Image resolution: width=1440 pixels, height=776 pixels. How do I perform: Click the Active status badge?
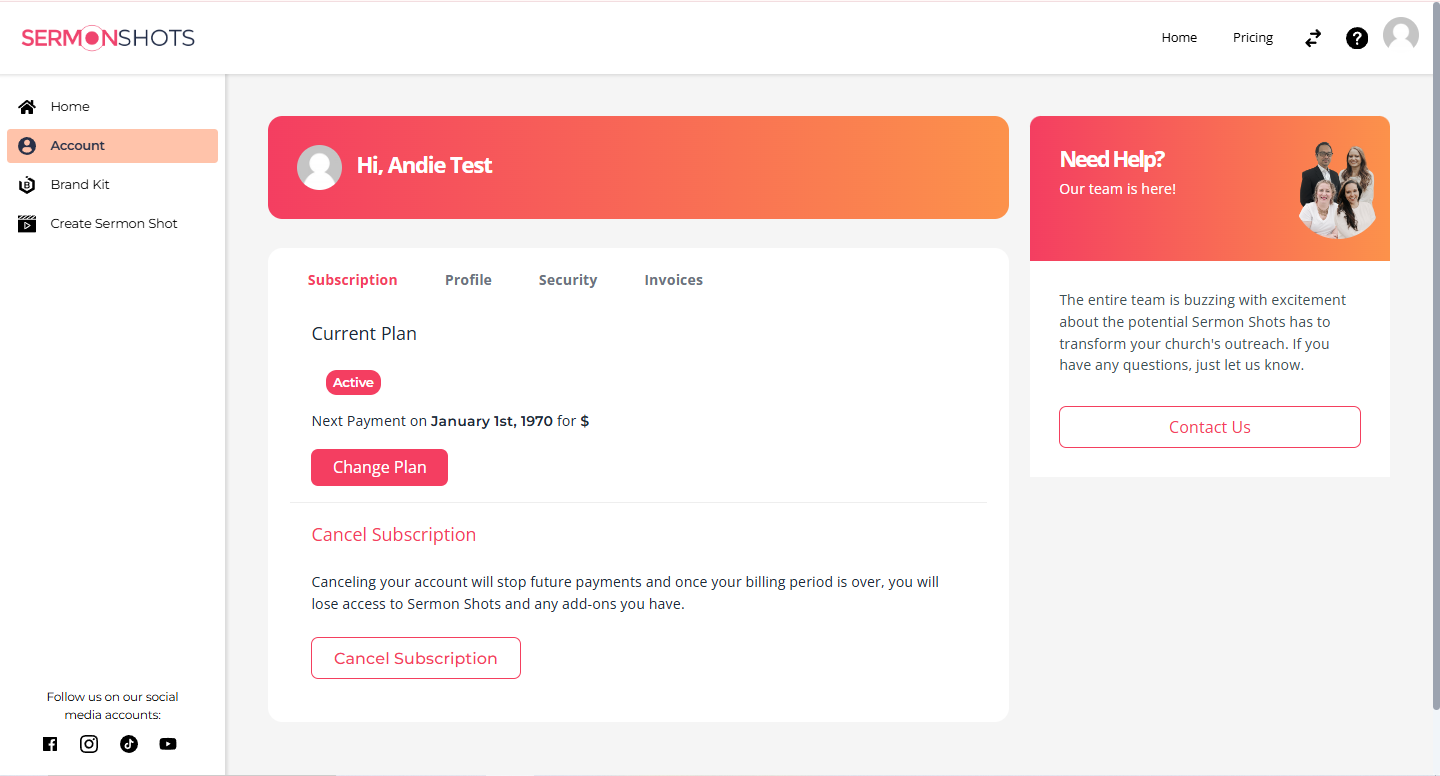tap(353, 382)
